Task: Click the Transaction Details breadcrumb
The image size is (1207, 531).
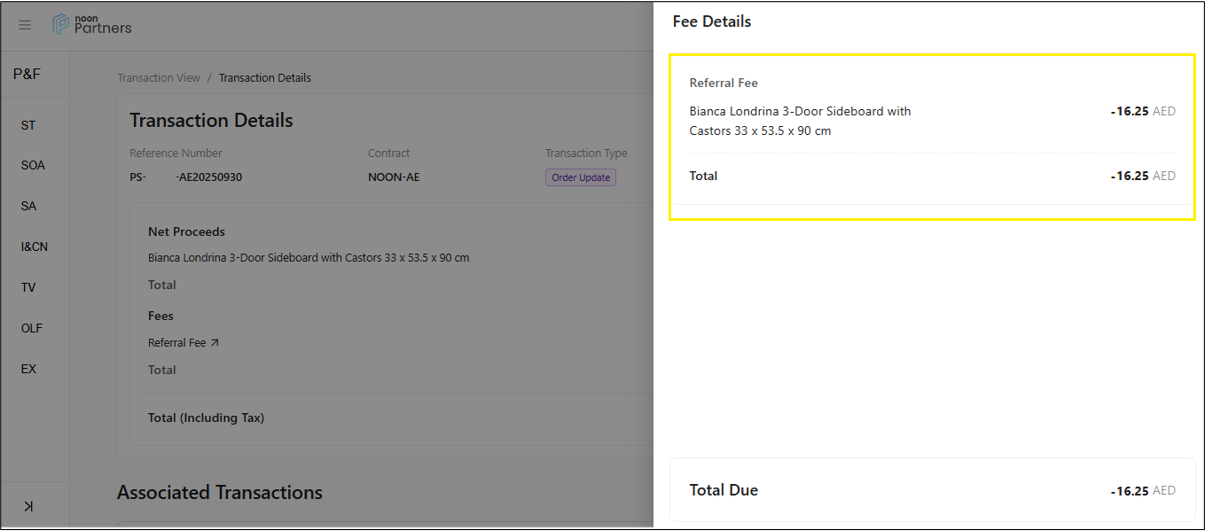Action: point(265,78)
